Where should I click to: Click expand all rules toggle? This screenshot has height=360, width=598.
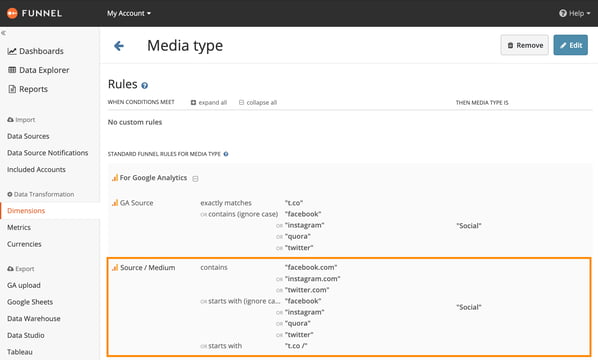point(209,102)
